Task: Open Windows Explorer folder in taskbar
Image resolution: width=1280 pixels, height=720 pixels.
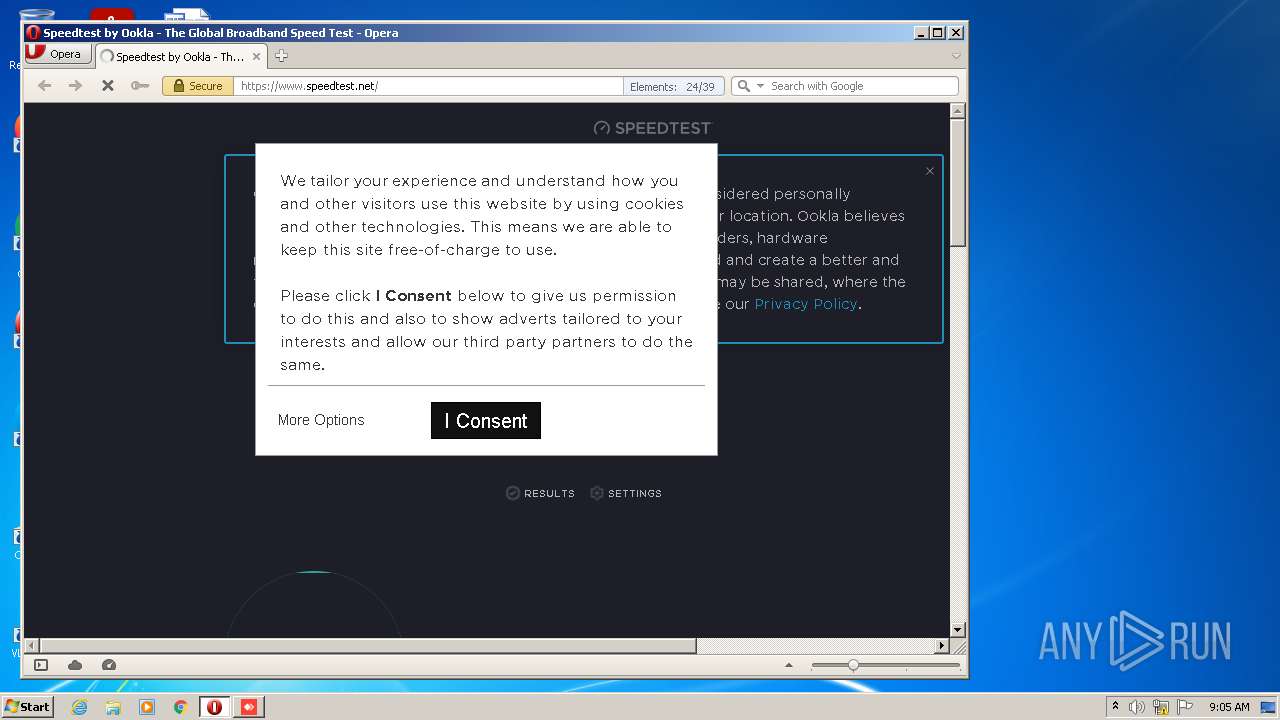Action: point(113,707)
